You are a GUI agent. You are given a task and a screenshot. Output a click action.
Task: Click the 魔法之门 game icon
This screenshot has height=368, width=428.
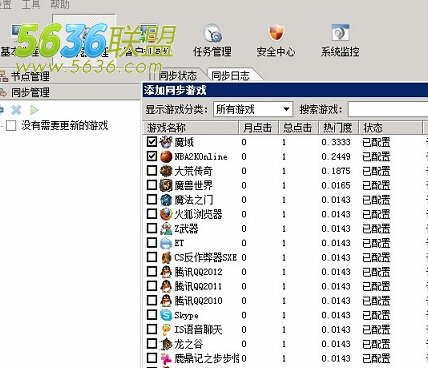coord(166,200)
